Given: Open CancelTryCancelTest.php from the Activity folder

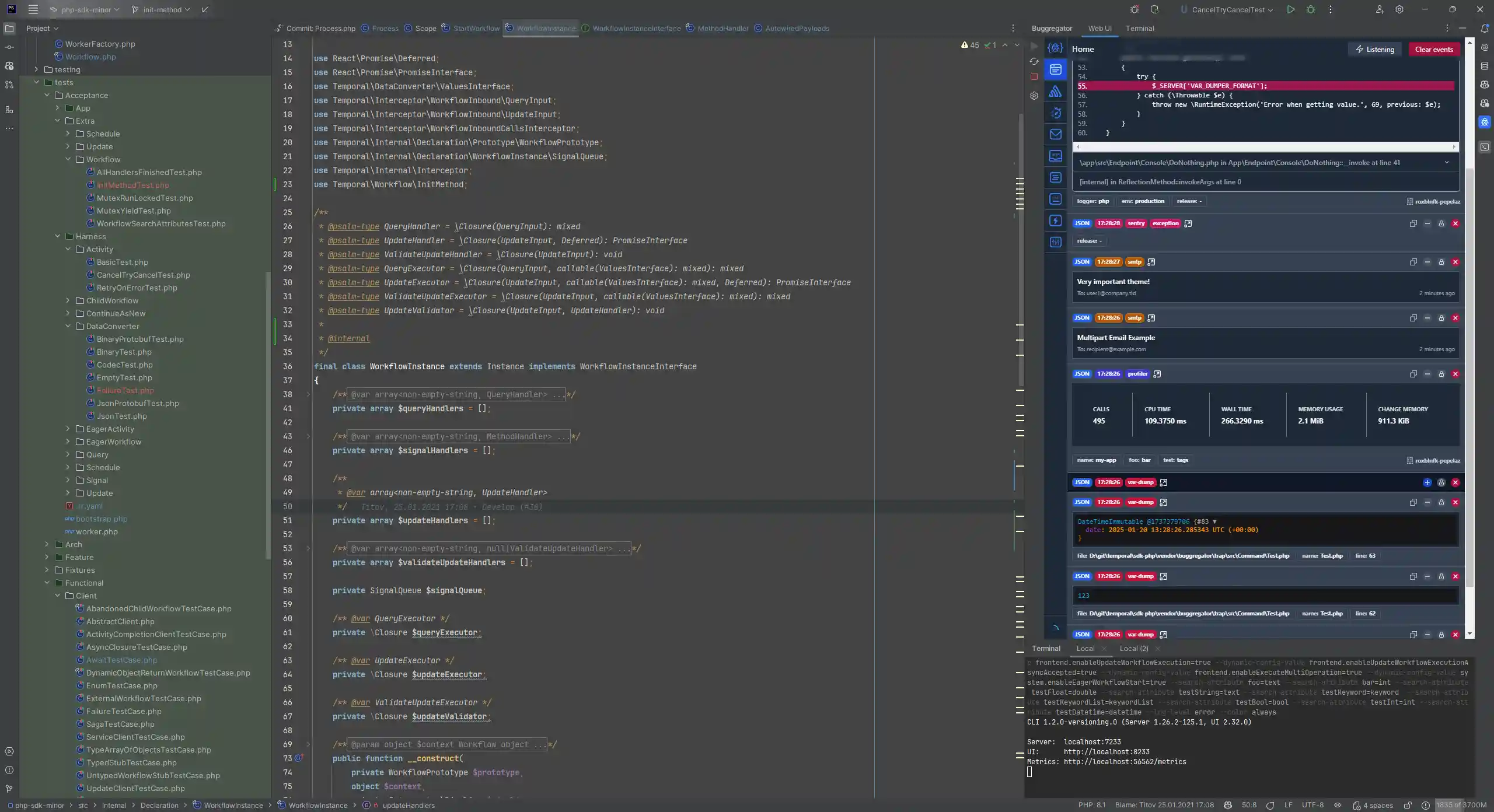Looking at the screenshot, I should click(143, 275).
